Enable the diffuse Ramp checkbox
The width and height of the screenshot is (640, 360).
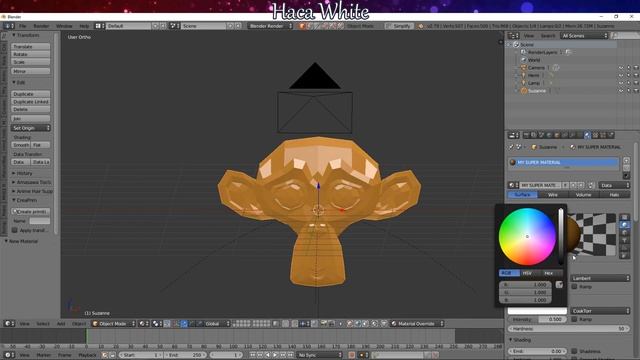tap(574, 287)
